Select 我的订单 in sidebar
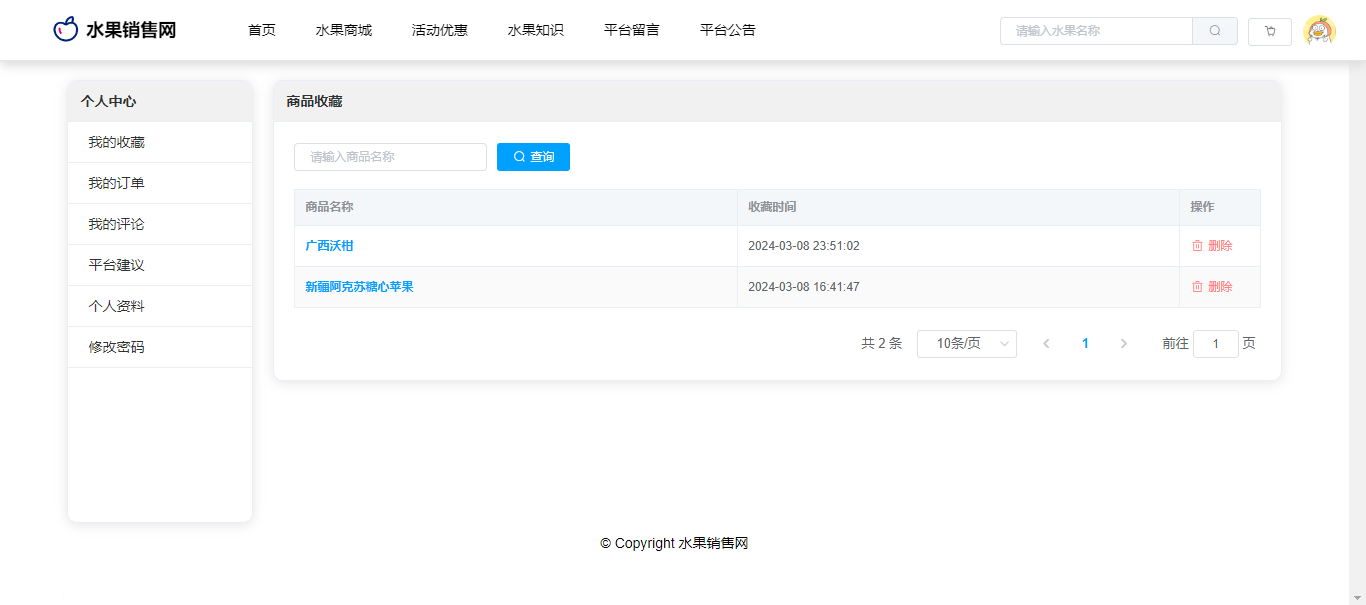This screenshot has height=605, width=1366. (116, 183)
